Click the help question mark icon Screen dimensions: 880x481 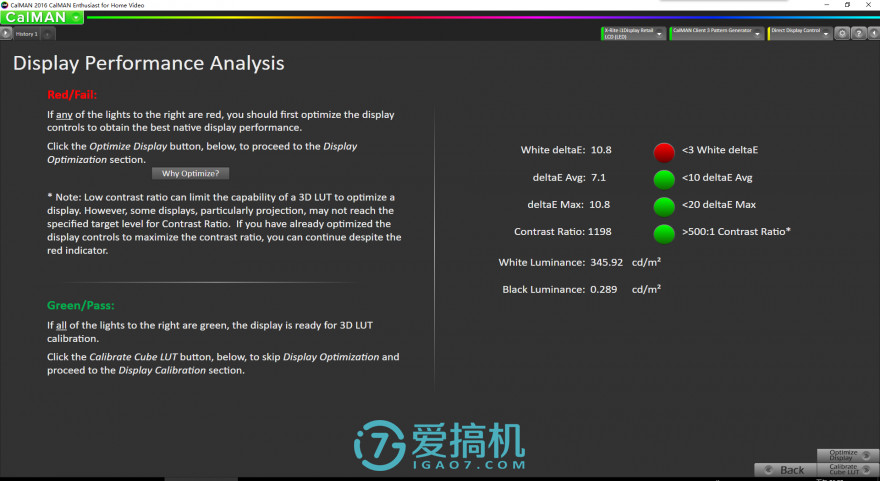coord(858,34)
